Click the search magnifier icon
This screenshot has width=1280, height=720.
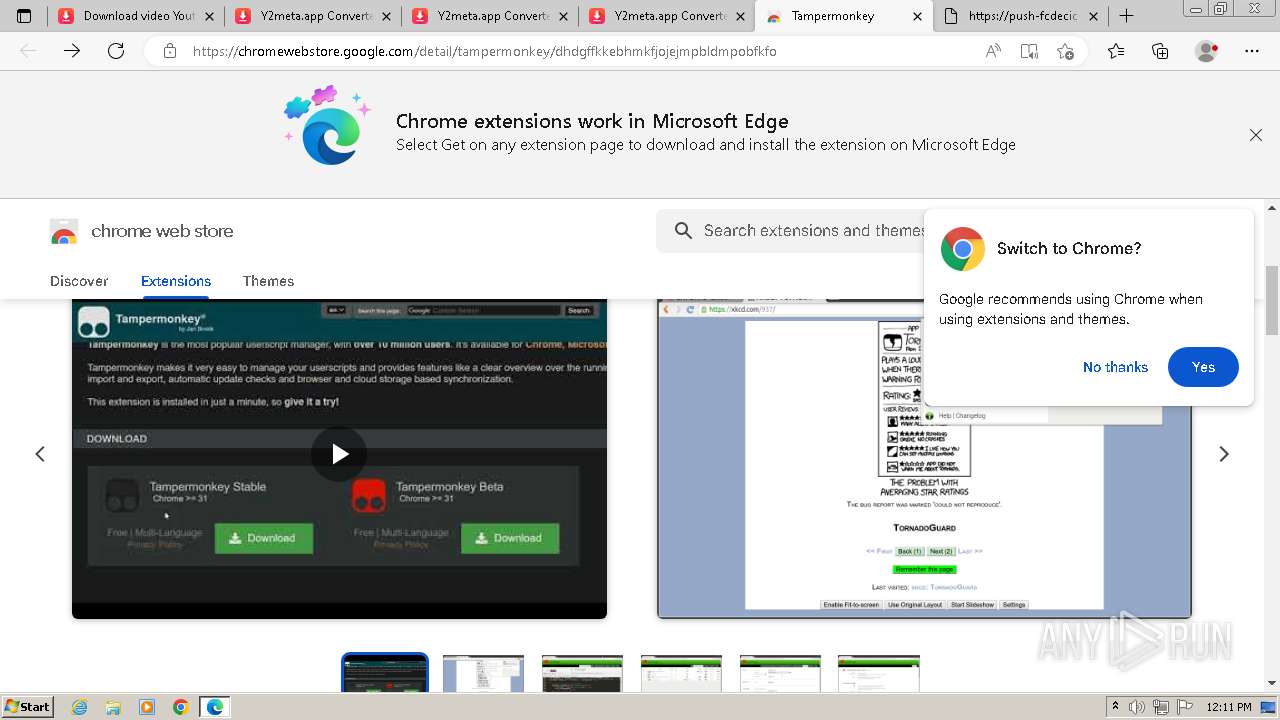coord(683,231)
